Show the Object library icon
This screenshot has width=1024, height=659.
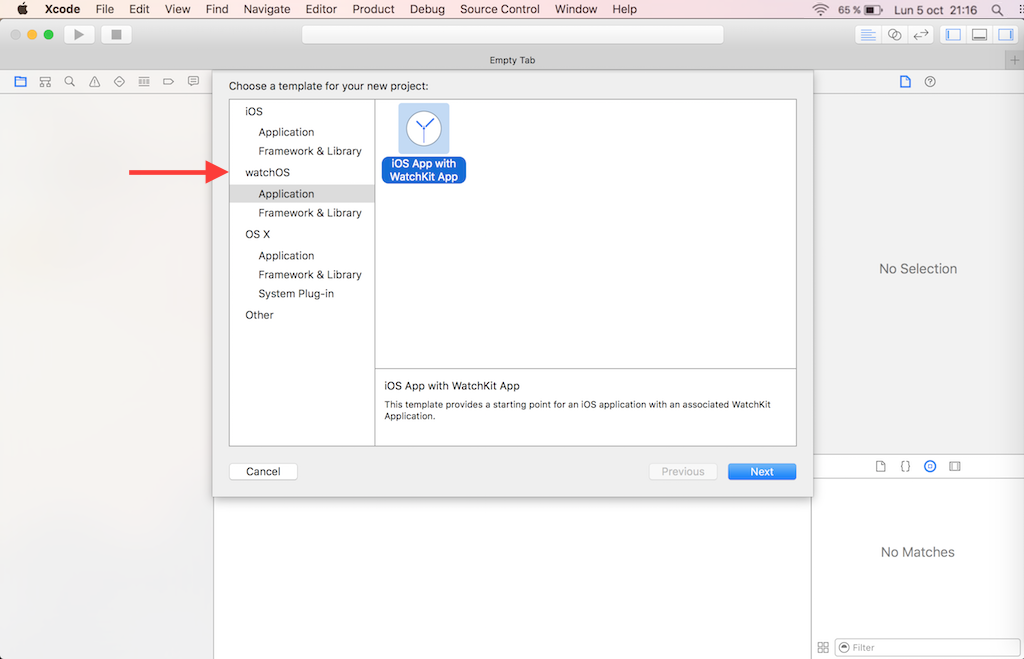point(930,466)
